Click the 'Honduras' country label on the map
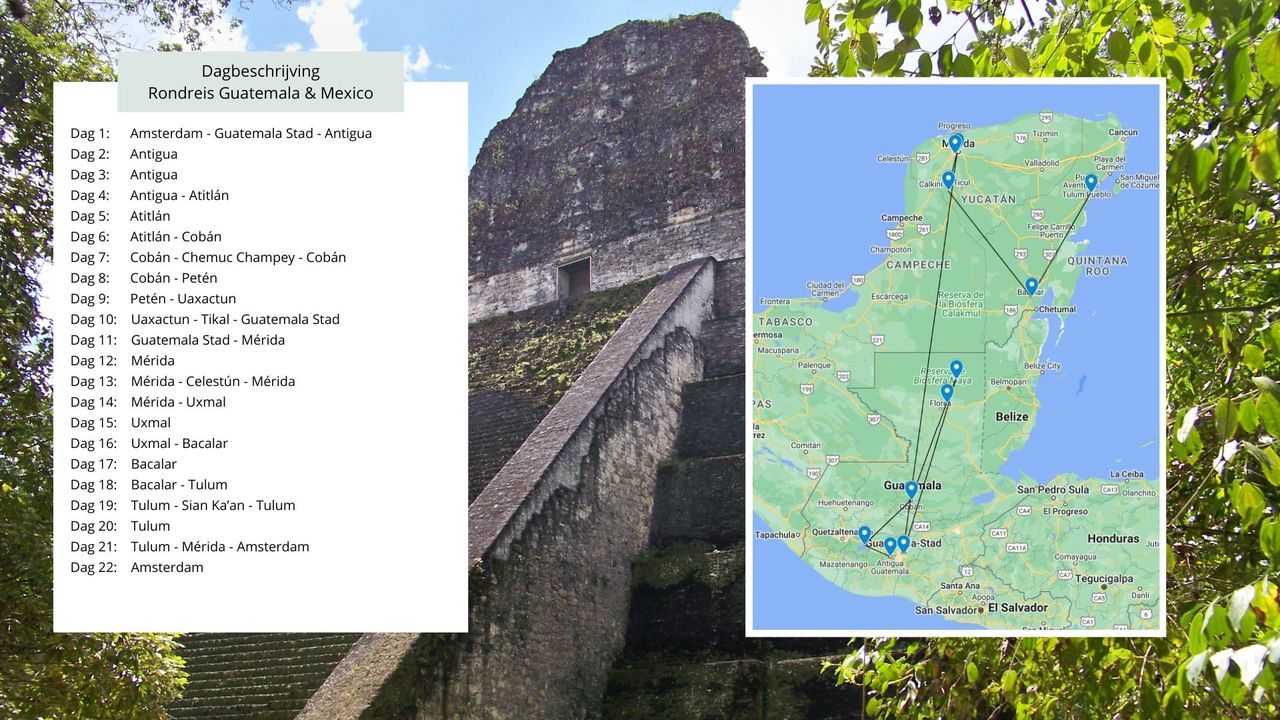The width and height of the screenshot is (1280, 720). 1113,538
